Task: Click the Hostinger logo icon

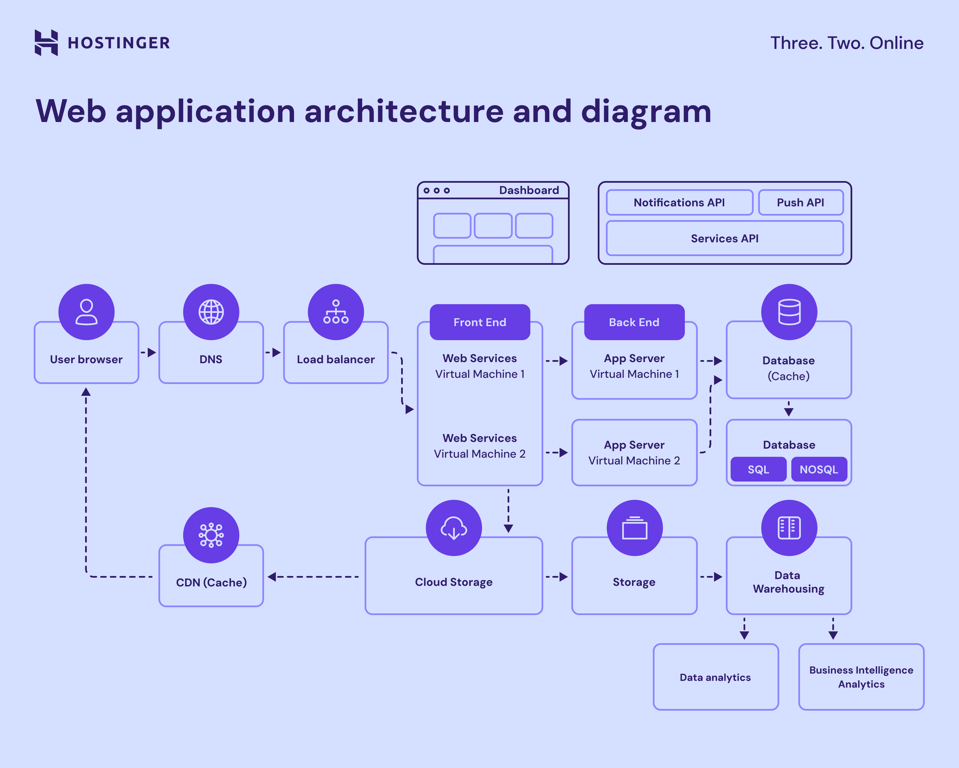Action: pyautogui.click(x=45, y=42)
